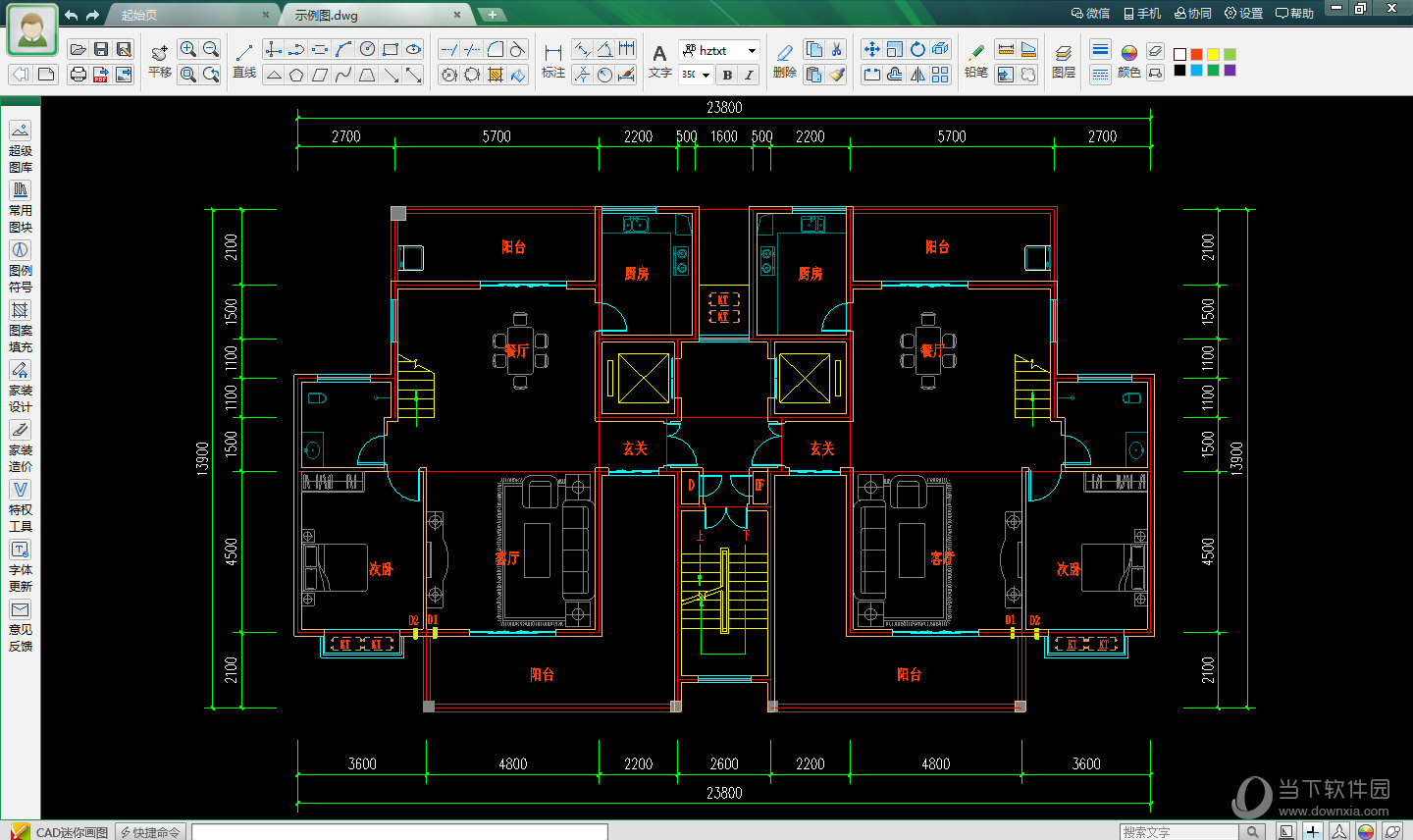Pick the orange-red color swatch

tap(1197, 54)
